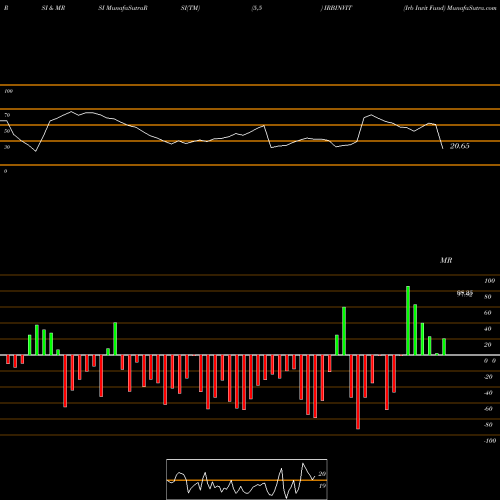Click the RSI value 20.65 label
Screen dimensions: 500x500
click(460, 146)
